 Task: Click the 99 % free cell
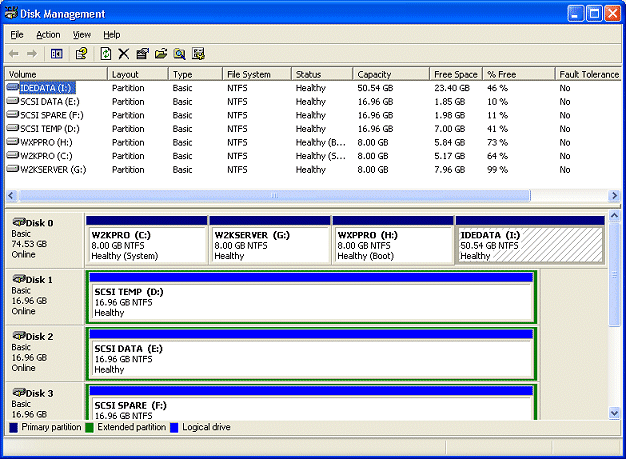(497, 170)
